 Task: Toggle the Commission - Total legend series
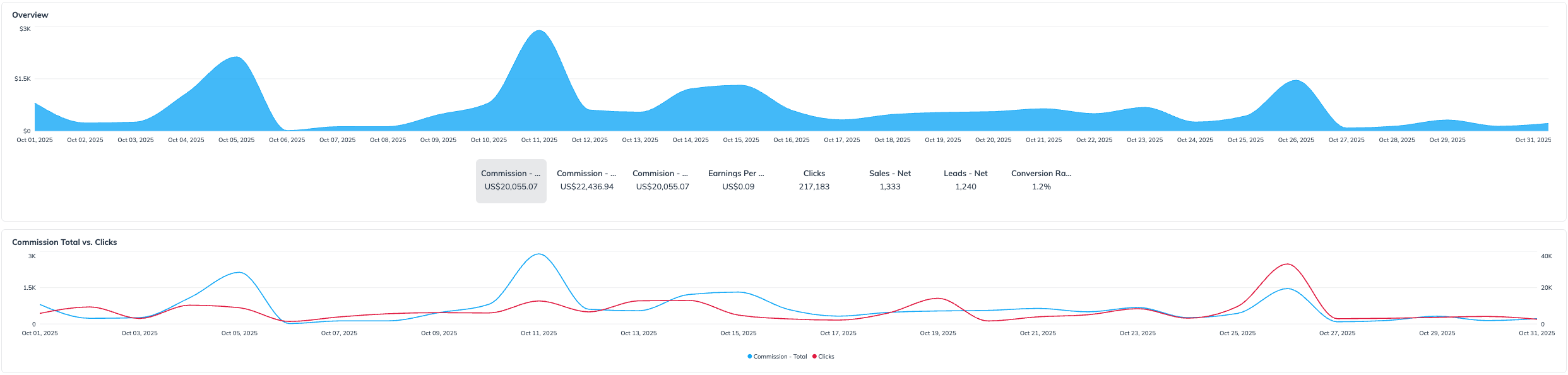tap(777, 357)
